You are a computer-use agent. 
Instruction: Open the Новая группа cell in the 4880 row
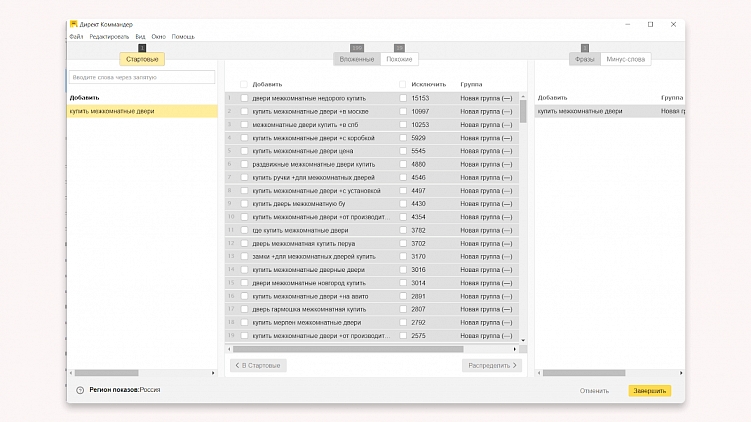pos(486,164)
